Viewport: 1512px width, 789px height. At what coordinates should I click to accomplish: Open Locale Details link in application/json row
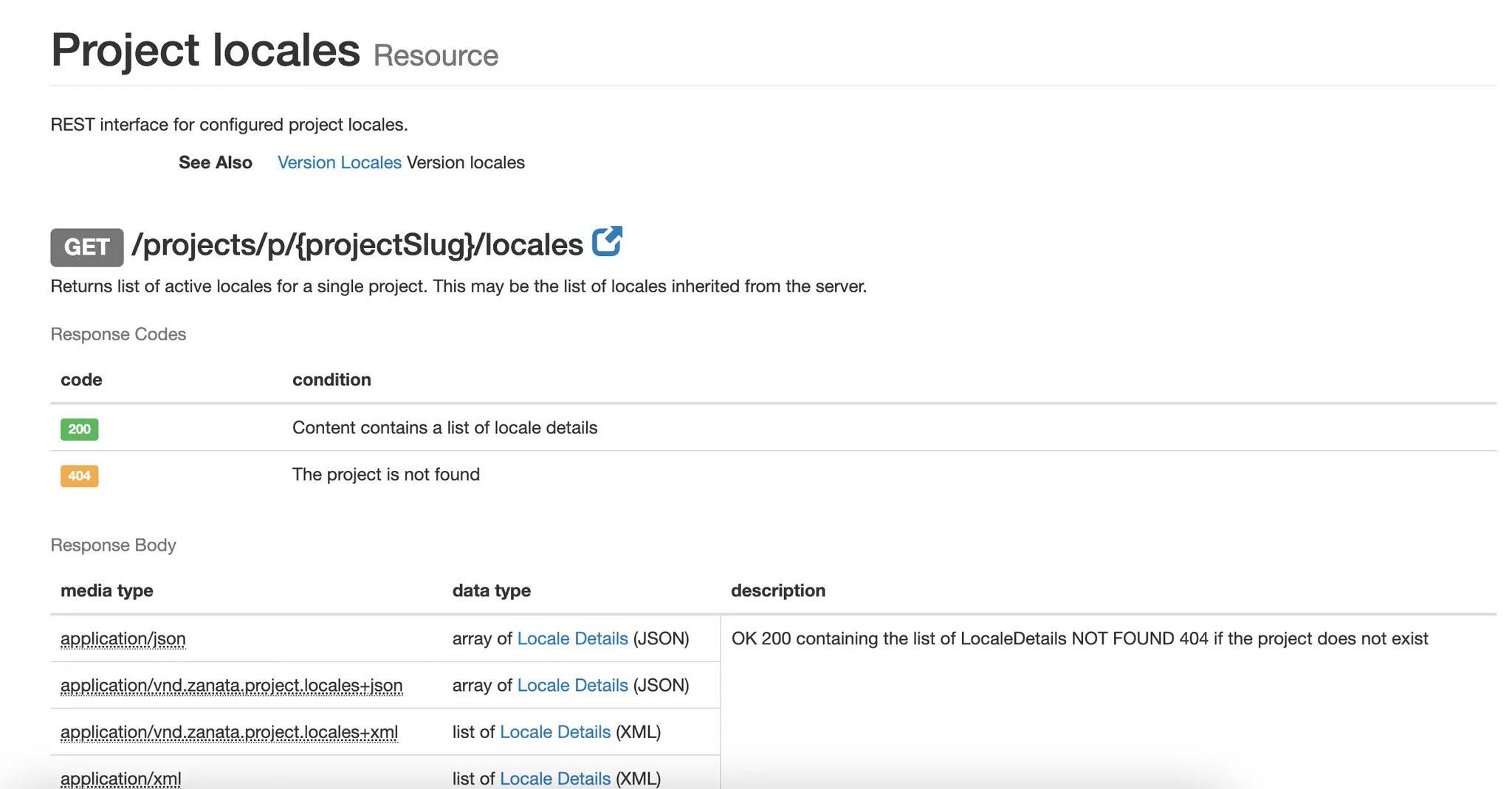[x=572, y=638]
